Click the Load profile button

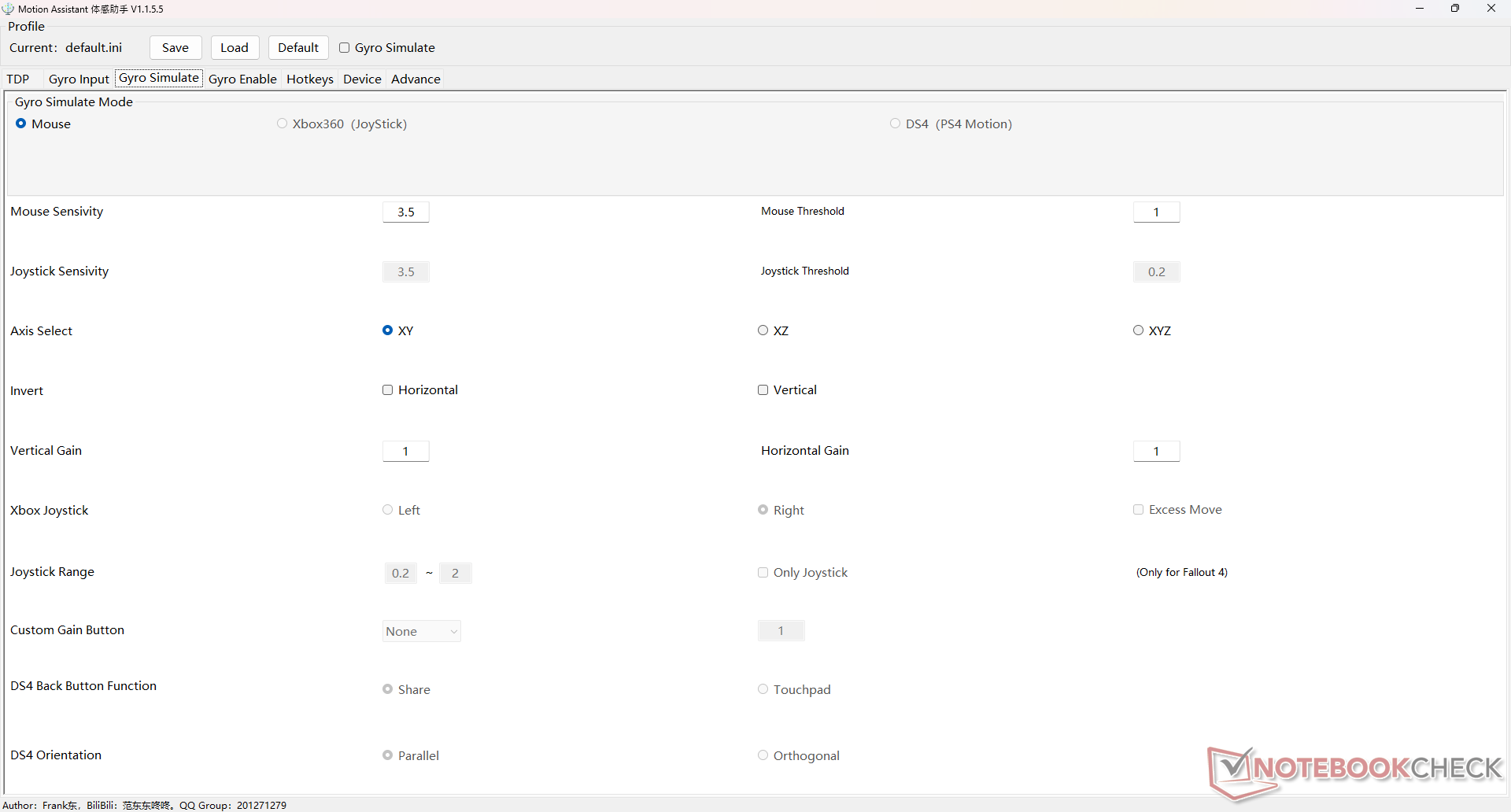(235, 48)
